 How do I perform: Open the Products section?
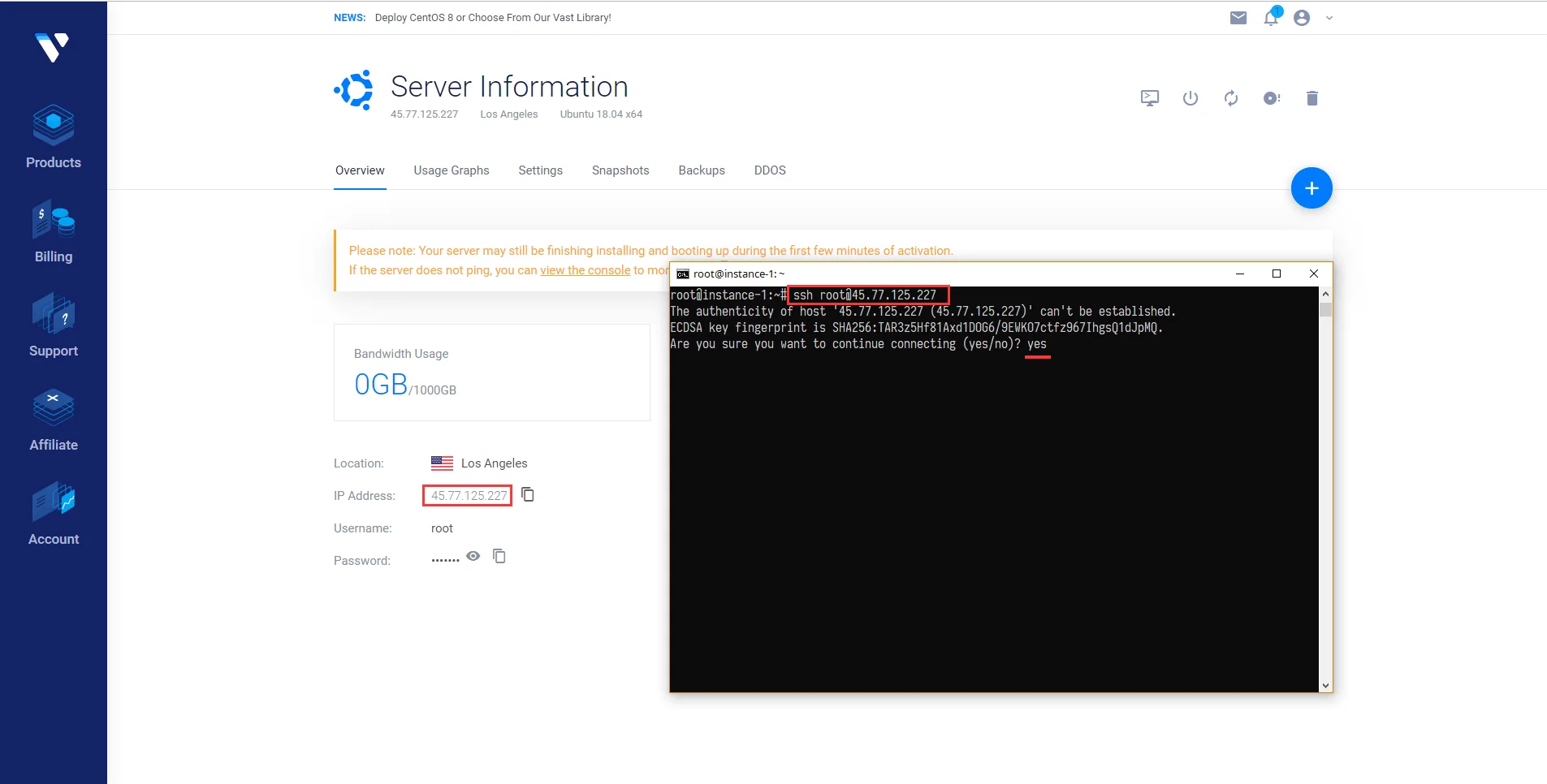point(54,137)
